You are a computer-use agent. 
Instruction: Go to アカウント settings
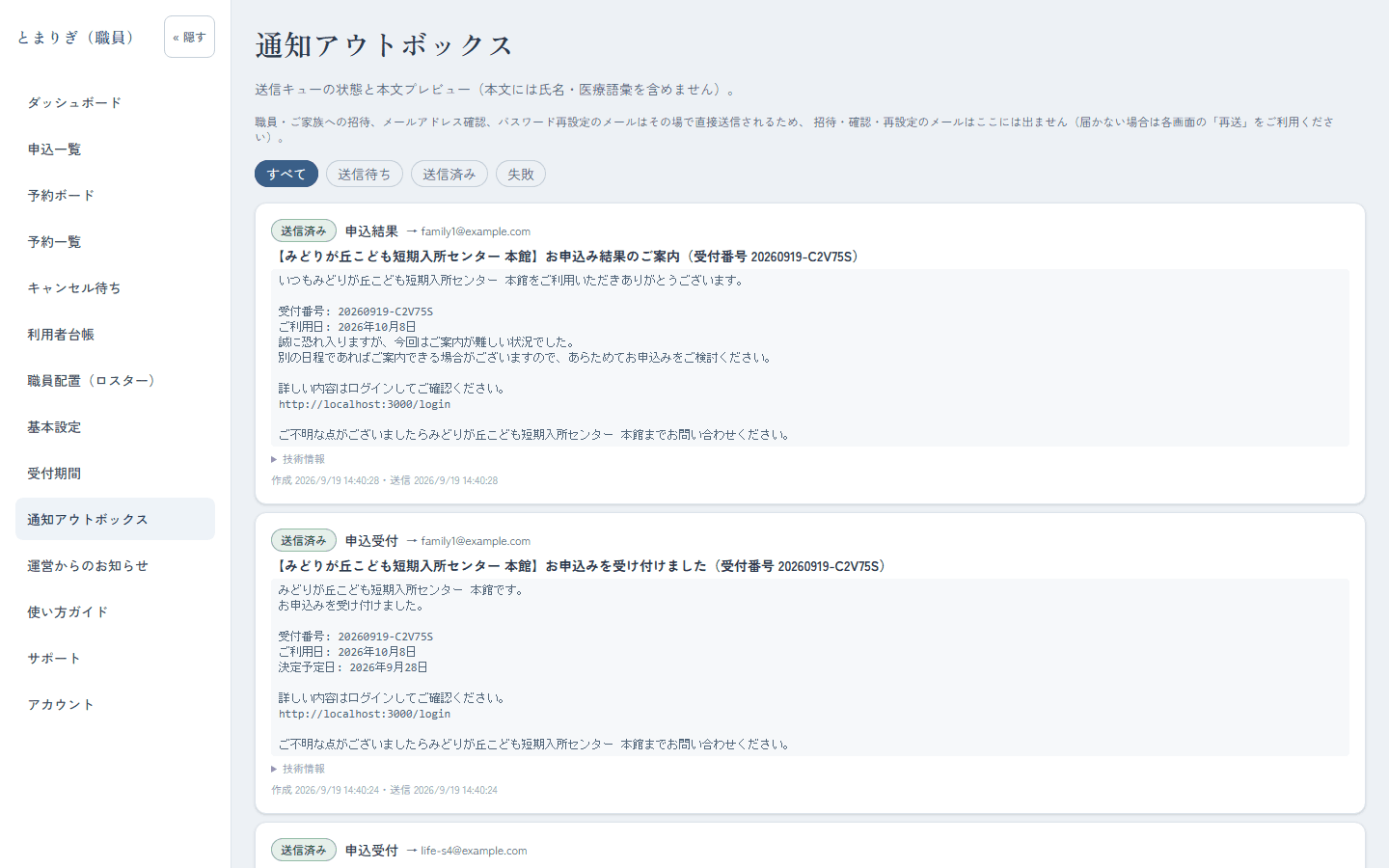pyautogui.click(x=115, y=704)
